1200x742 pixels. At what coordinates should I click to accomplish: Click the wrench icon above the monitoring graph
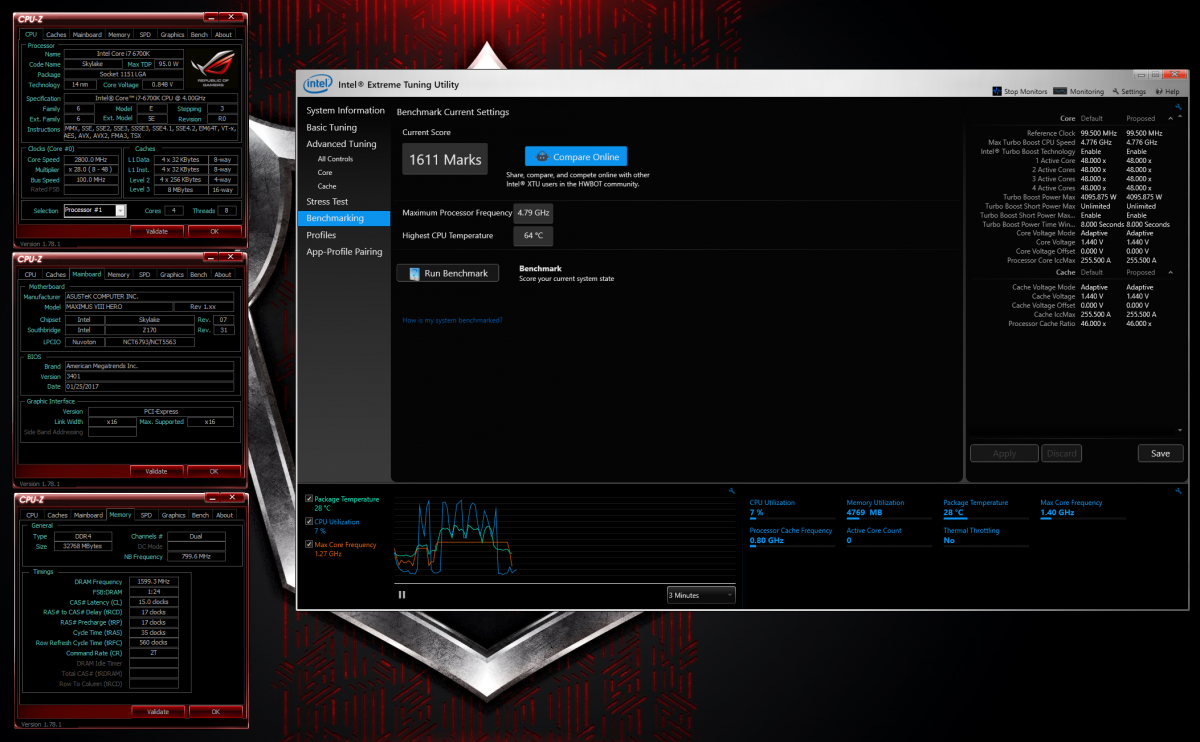(x=731, y=491)
